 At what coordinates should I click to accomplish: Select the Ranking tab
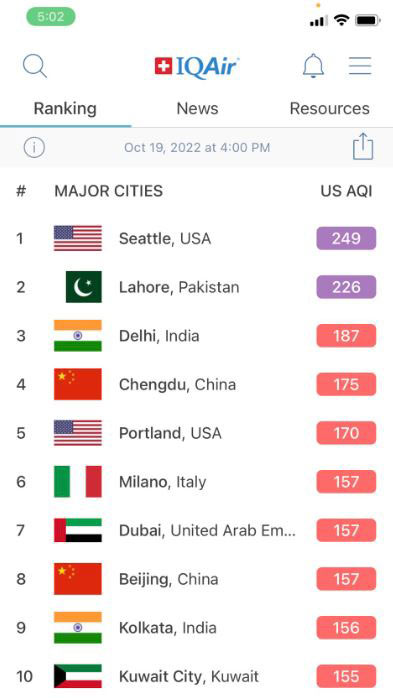[65, 109]
